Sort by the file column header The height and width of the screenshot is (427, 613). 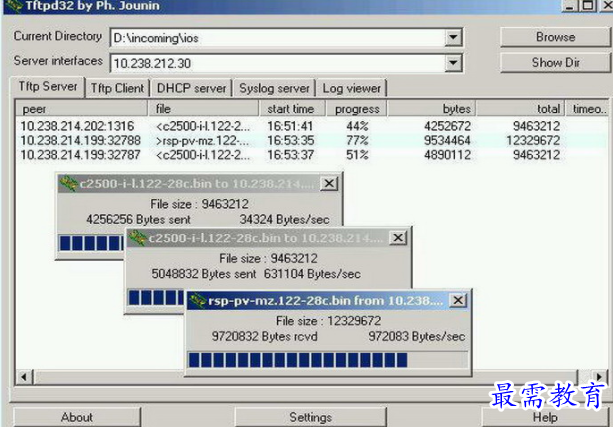203,109
